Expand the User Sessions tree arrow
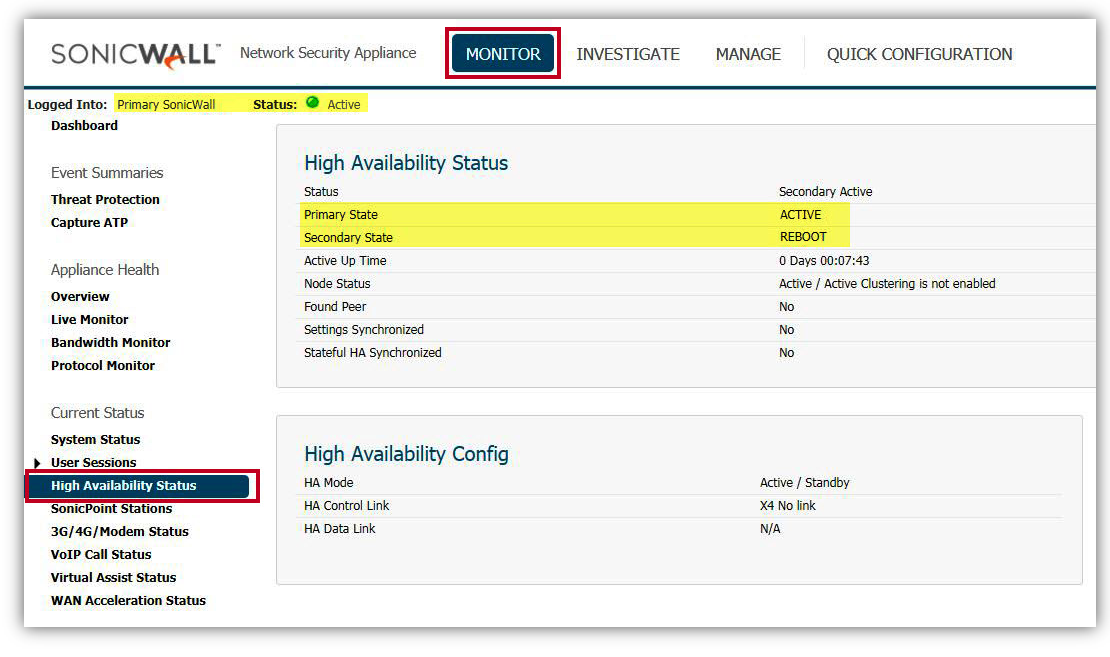This screenshot has width=1110, height=657. click(x=37, y=463)
